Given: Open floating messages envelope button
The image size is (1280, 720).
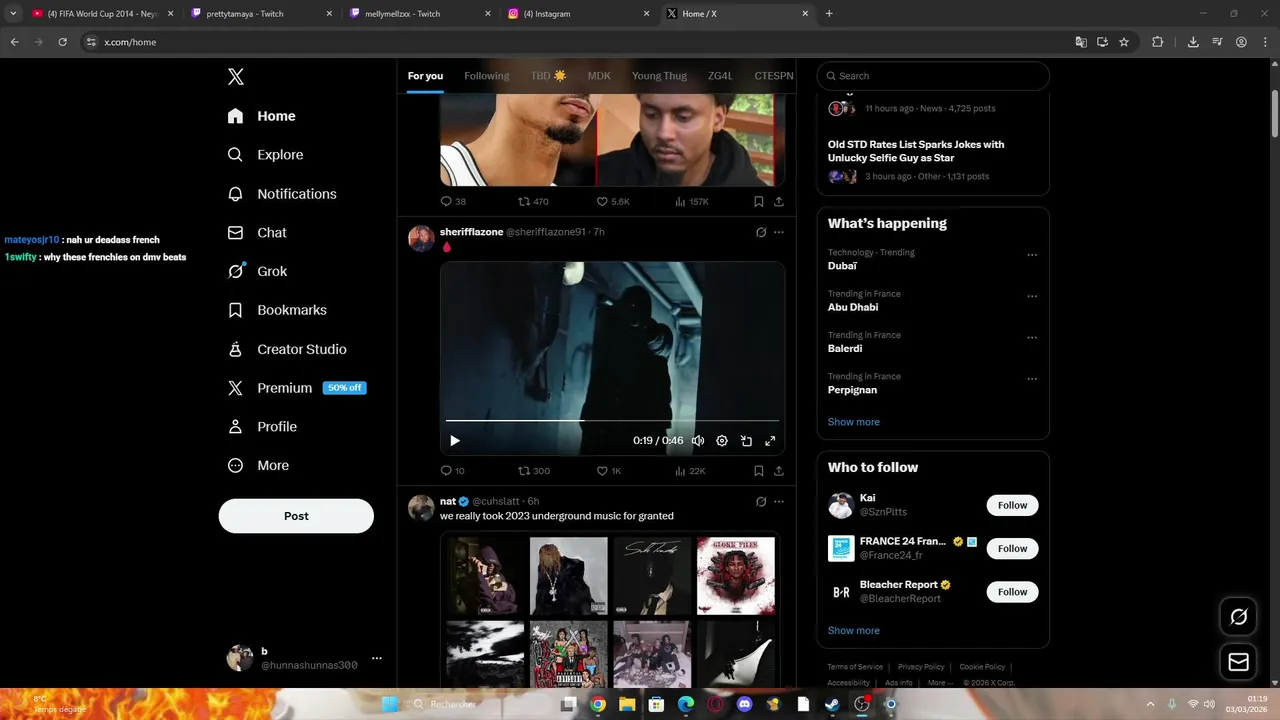Looking at the screenshot, I should (x=1238, y=662).
